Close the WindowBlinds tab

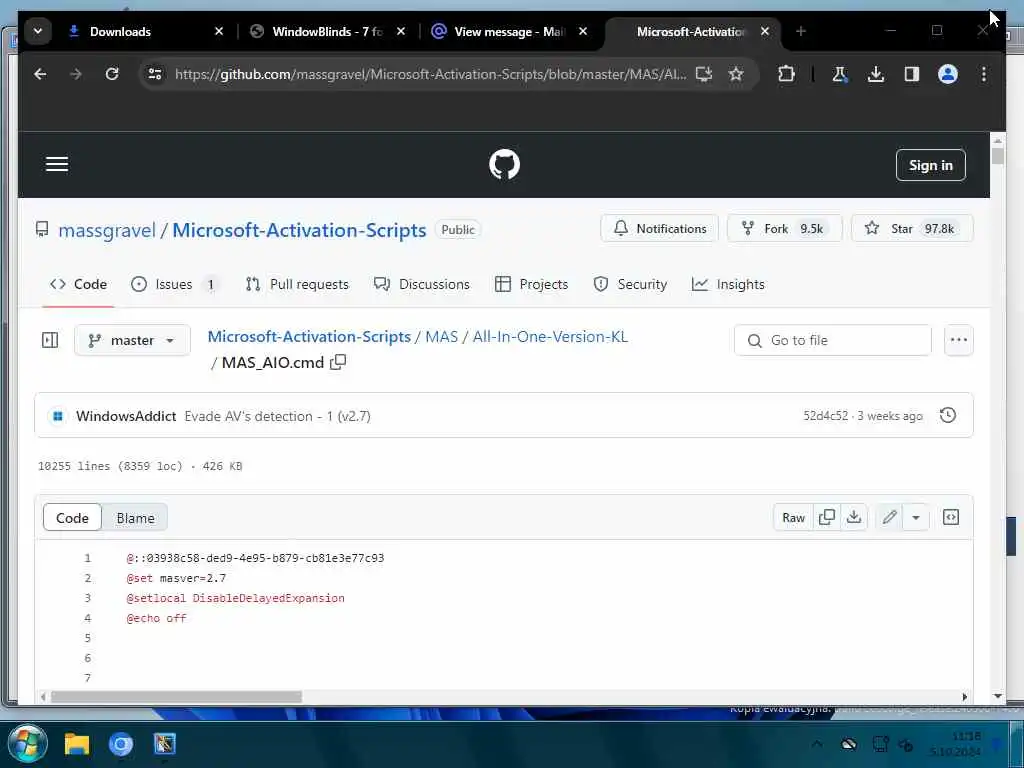tap(401, 31)
